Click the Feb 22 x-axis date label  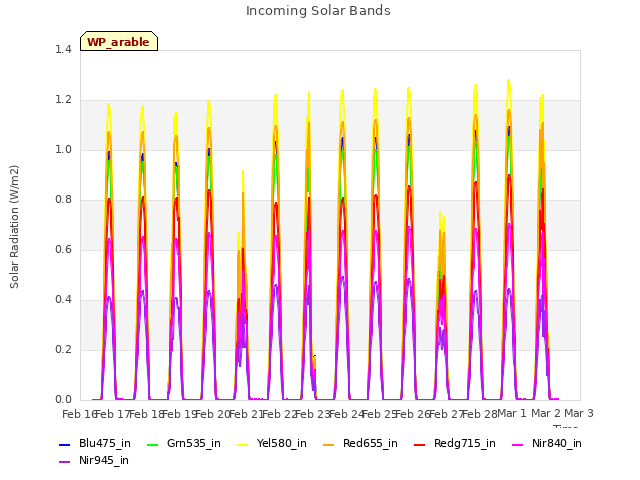pos(279,414)
